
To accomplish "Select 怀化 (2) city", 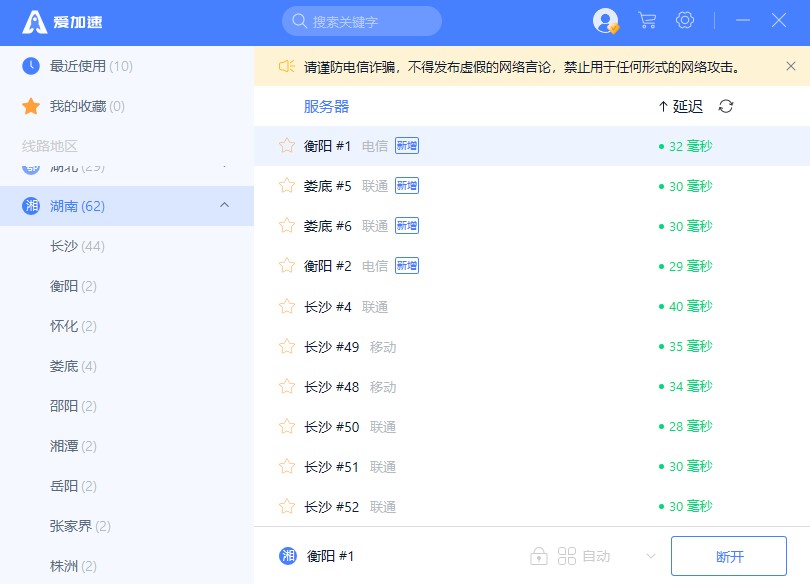I will click(127, 326).
